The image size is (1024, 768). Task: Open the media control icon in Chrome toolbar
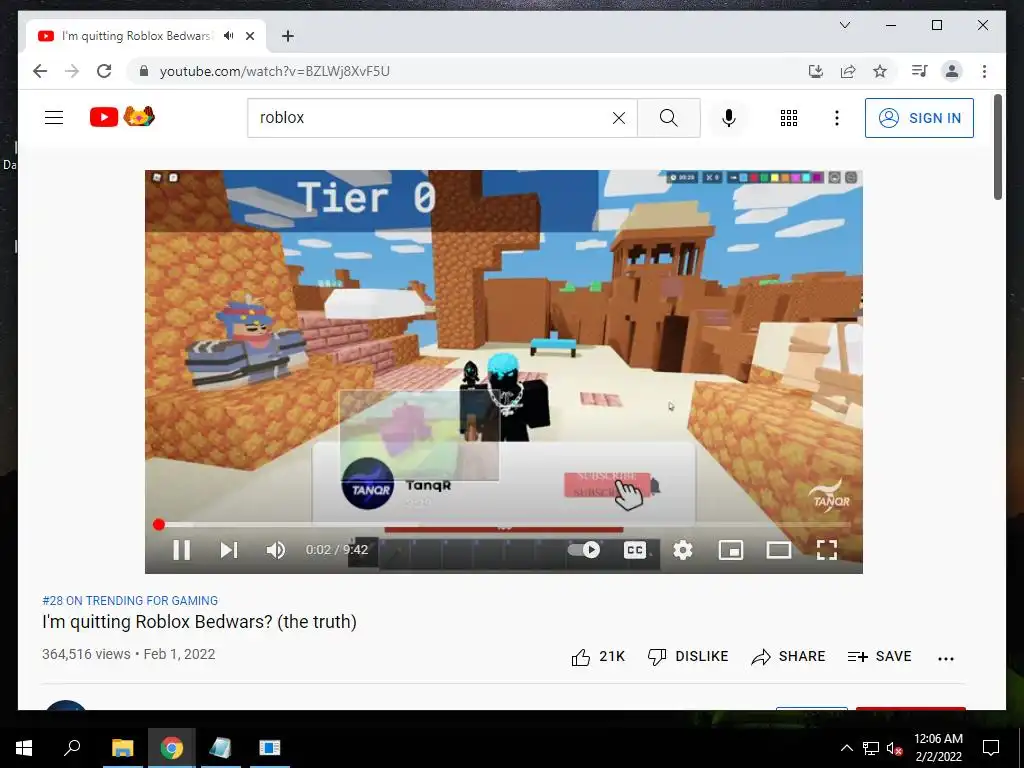[x=920, y=71]
